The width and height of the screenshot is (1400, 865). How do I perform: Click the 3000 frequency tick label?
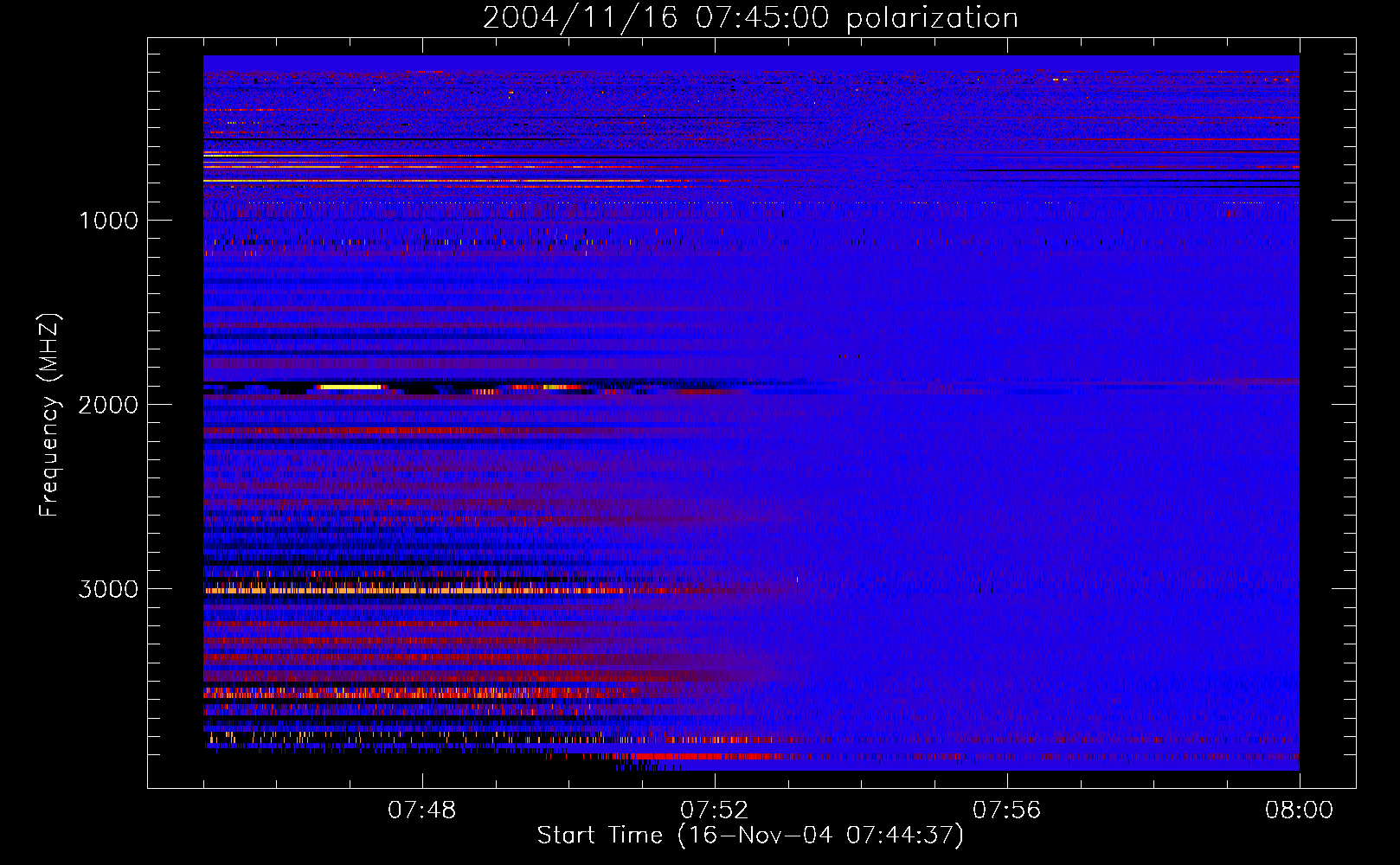[108, 589]
